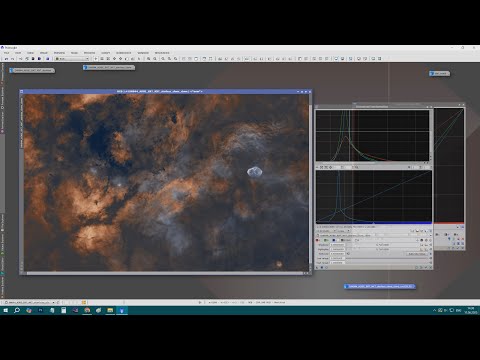The height and width of the screenshot is (360, 480).
Task: Open the Image menu
Action: pos(44,53)
